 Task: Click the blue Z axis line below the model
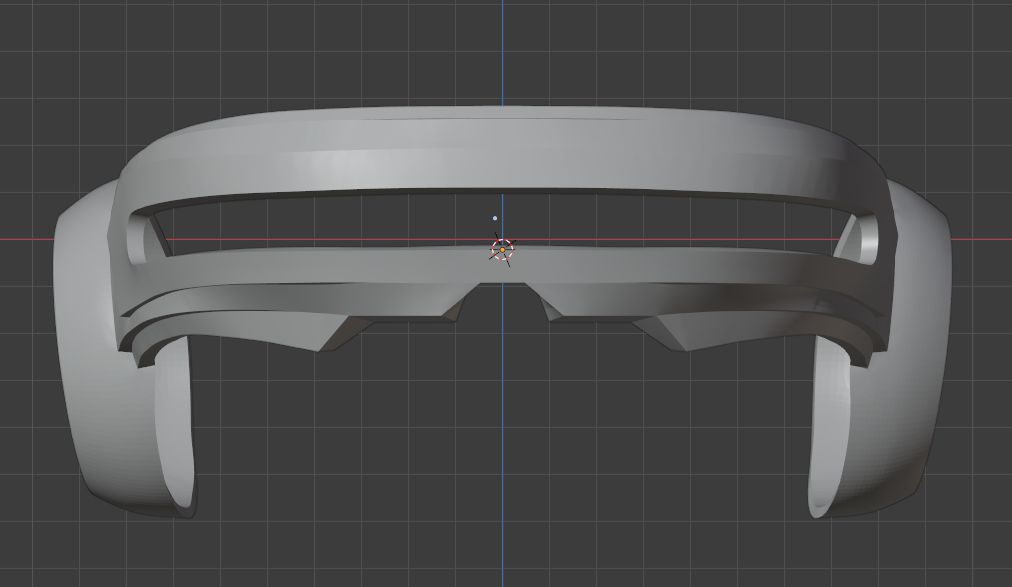pyautogui.click(x=501, y=550)
